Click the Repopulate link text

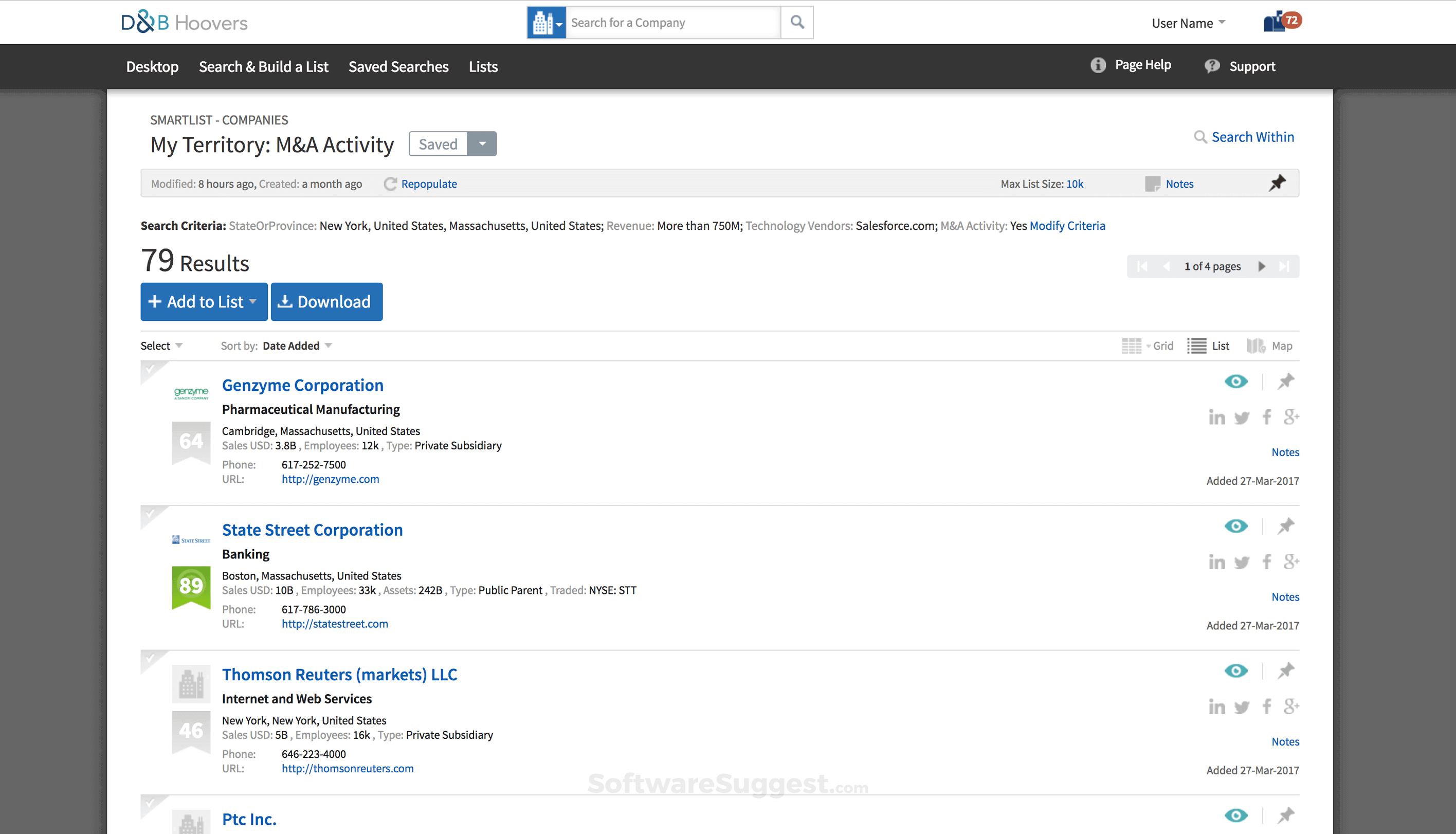click(x=429, y=184)
